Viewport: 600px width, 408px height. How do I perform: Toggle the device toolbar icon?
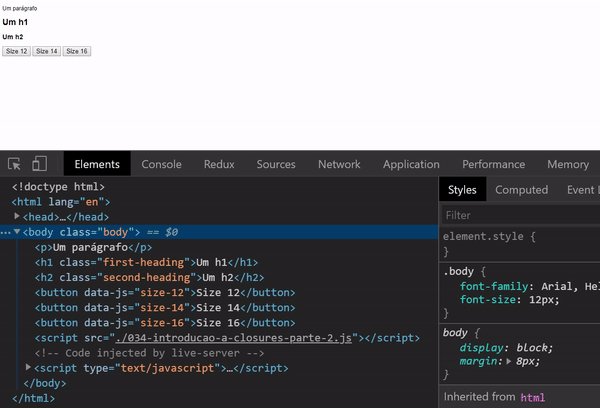[x=39, y=164]
